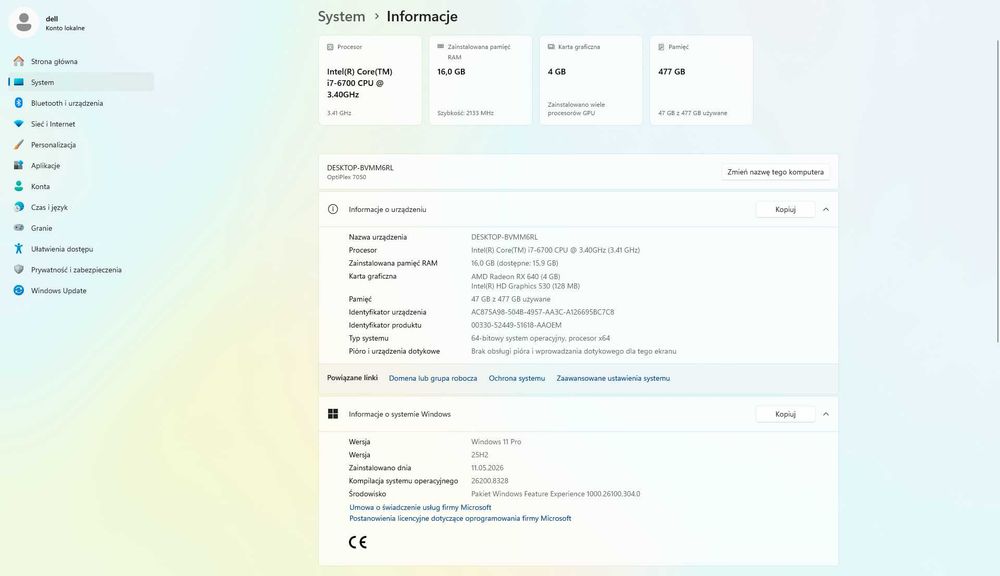Open the Czas i język globe icon

(18, 207)
